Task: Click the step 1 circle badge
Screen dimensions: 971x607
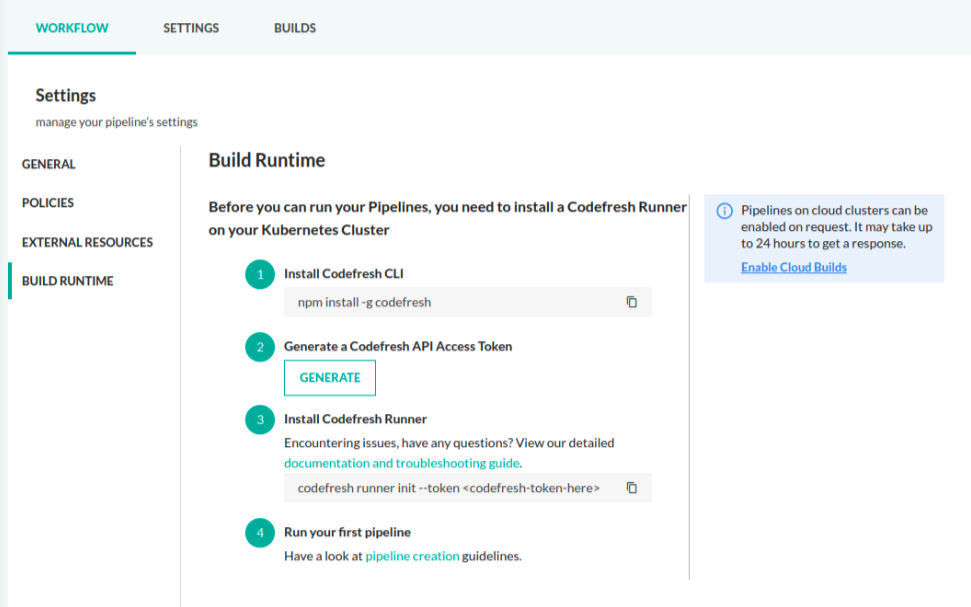Action: pyautogui.click(x=260, y=274)
